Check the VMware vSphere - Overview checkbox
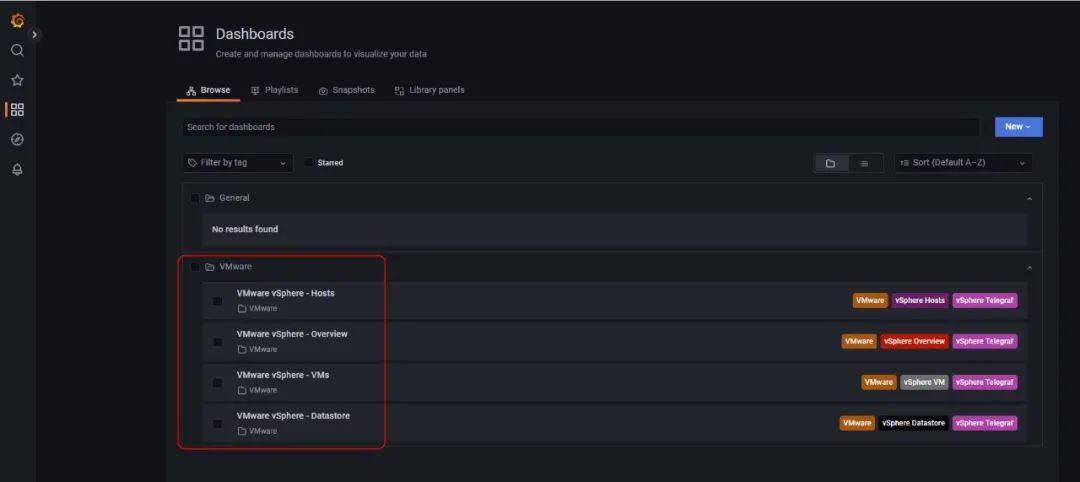This screenshot has width=1080, height=482. [218, 342]
